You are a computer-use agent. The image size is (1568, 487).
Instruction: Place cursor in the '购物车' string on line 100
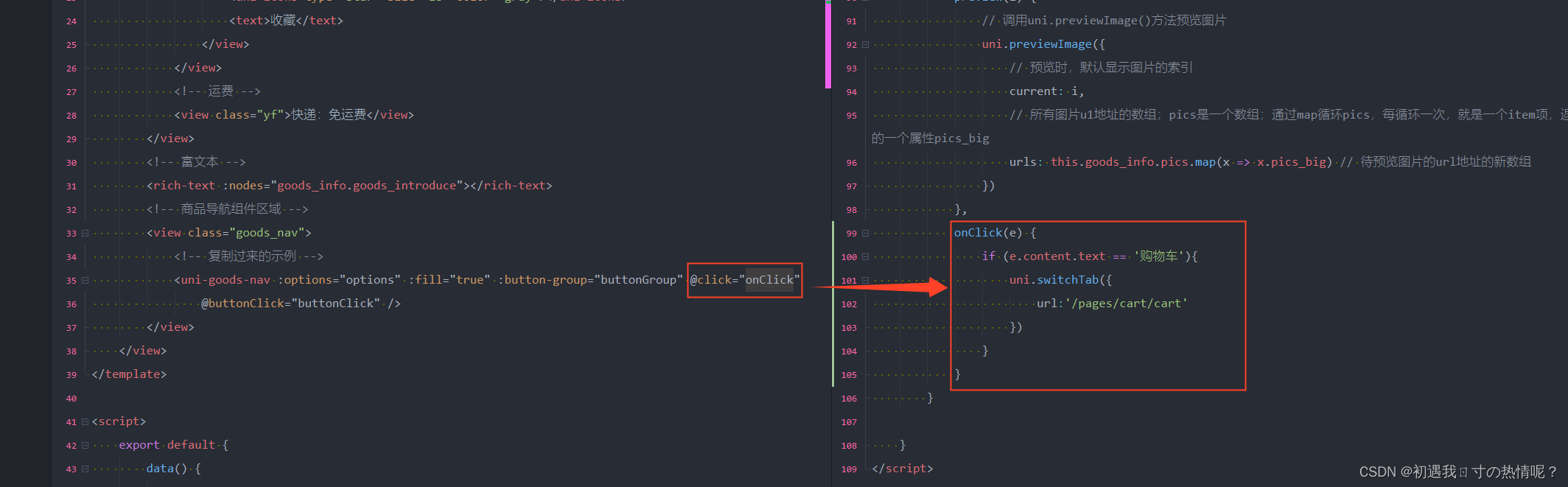coord(1158,256)
